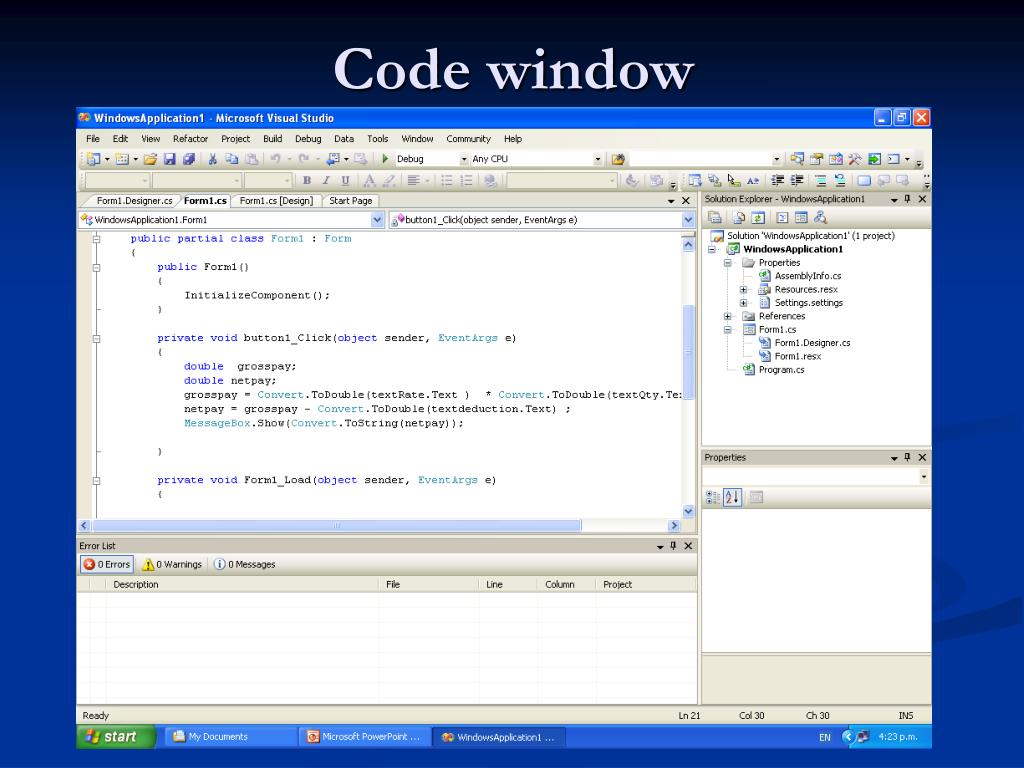
Task: Click the Add New Item toolbar icon
Action: click(x=121, y=159)
